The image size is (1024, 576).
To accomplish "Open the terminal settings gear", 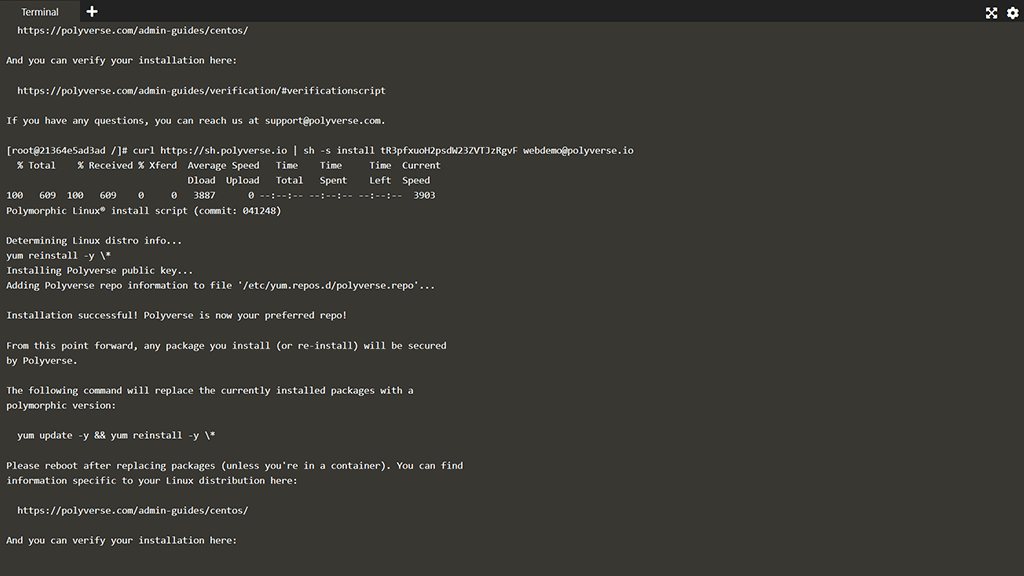I will 1011,13.
